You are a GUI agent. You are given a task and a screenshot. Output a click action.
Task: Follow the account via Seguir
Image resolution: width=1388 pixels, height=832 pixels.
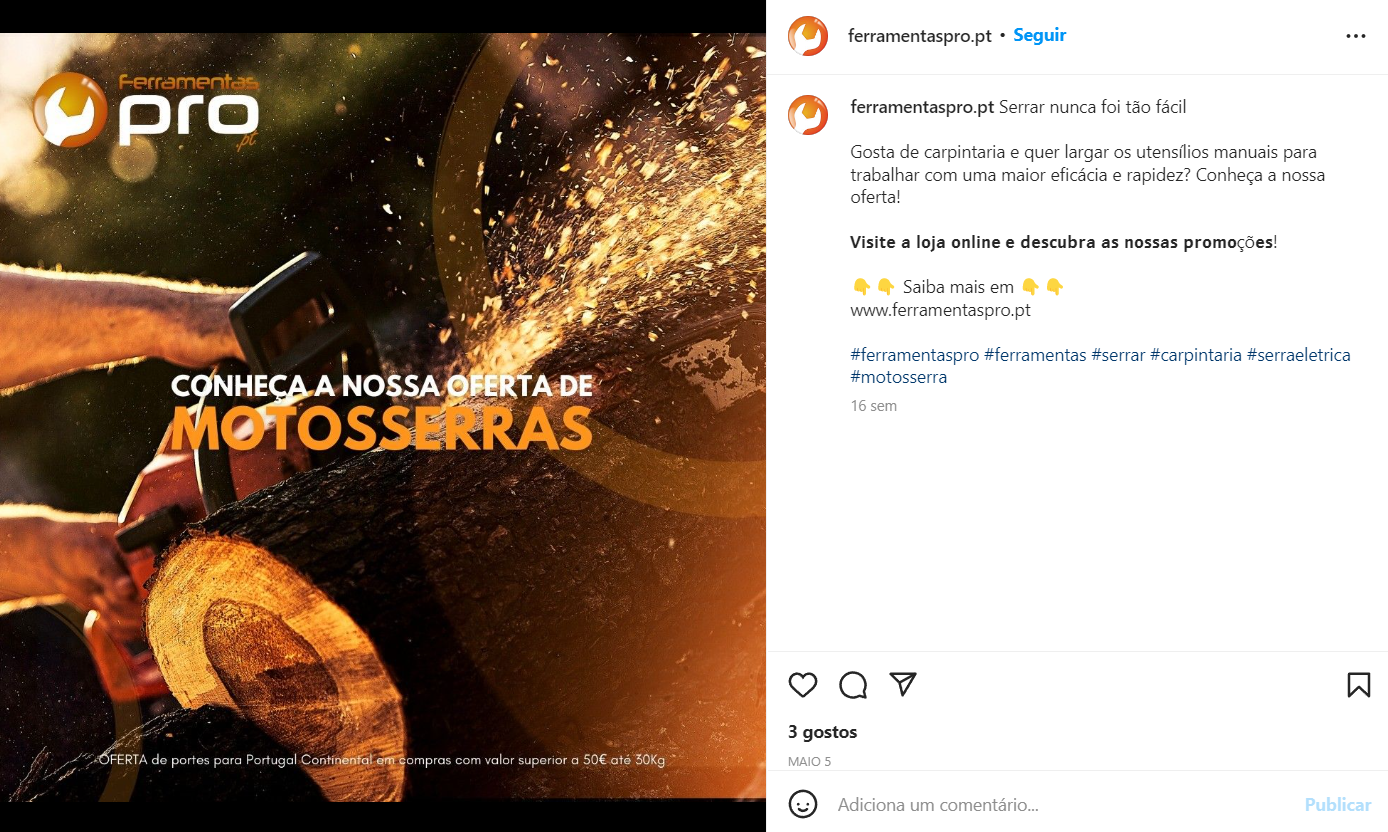[1040, 35]
